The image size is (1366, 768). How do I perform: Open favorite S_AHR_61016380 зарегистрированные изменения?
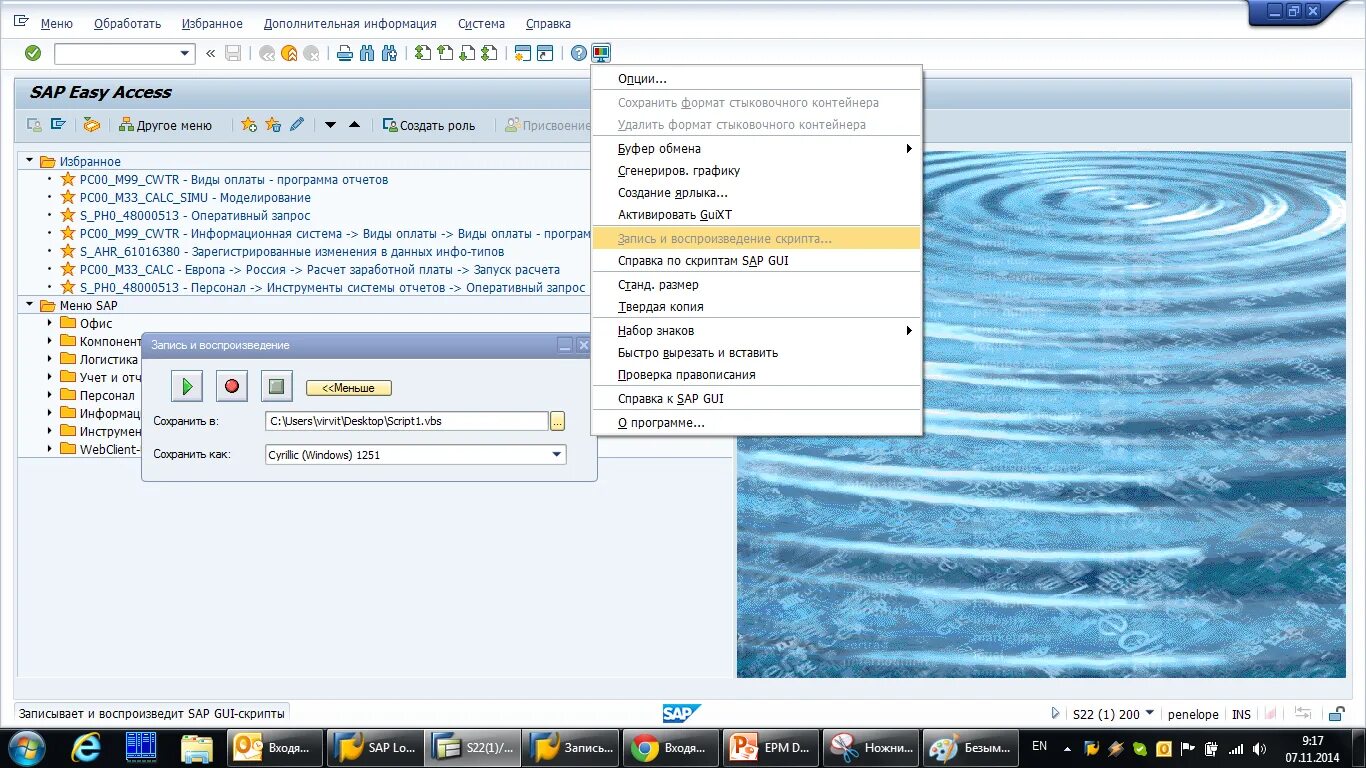point(292,252)
